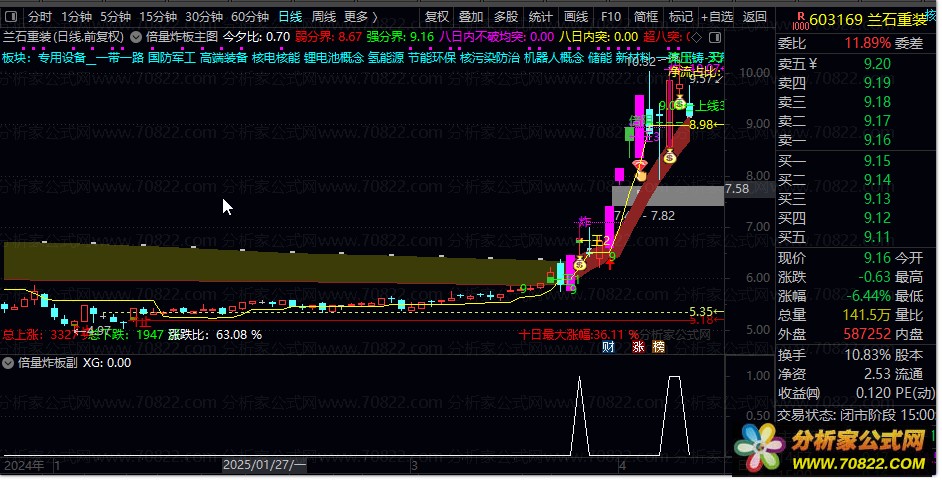Image resolution: width=942 pixels, height=480 pixels.
Task: Click the blue 财 finance icon
Action: point(608,347)
